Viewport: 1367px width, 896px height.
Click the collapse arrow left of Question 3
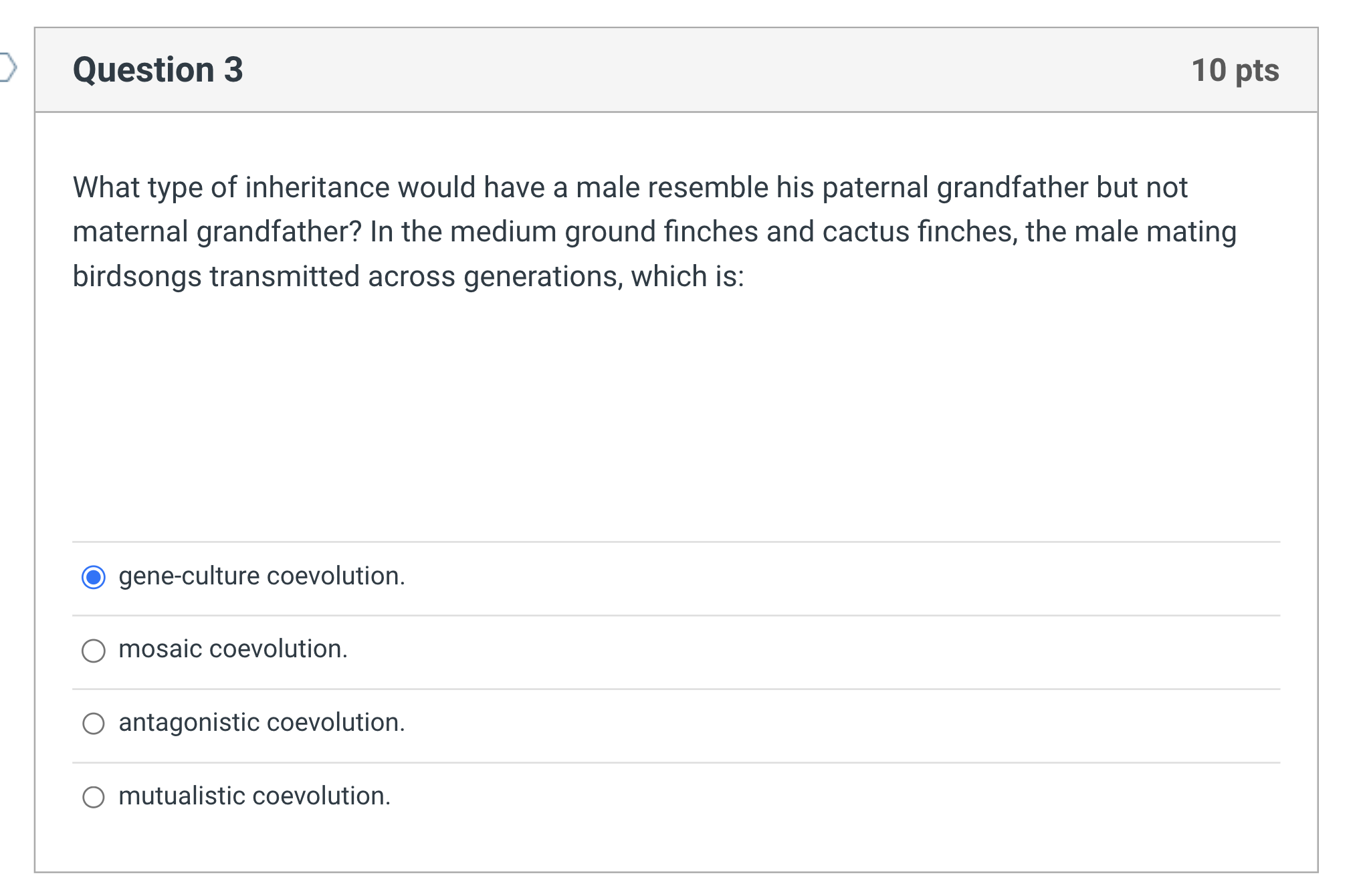[x=9, y=64]
